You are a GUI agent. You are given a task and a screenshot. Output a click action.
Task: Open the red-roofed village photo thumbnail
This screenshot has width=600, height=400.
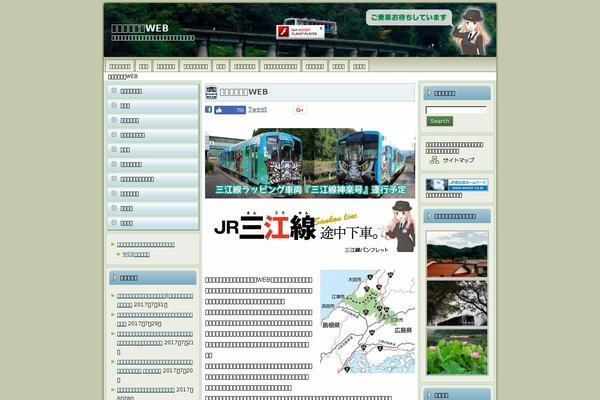click(x=457, y=254)
